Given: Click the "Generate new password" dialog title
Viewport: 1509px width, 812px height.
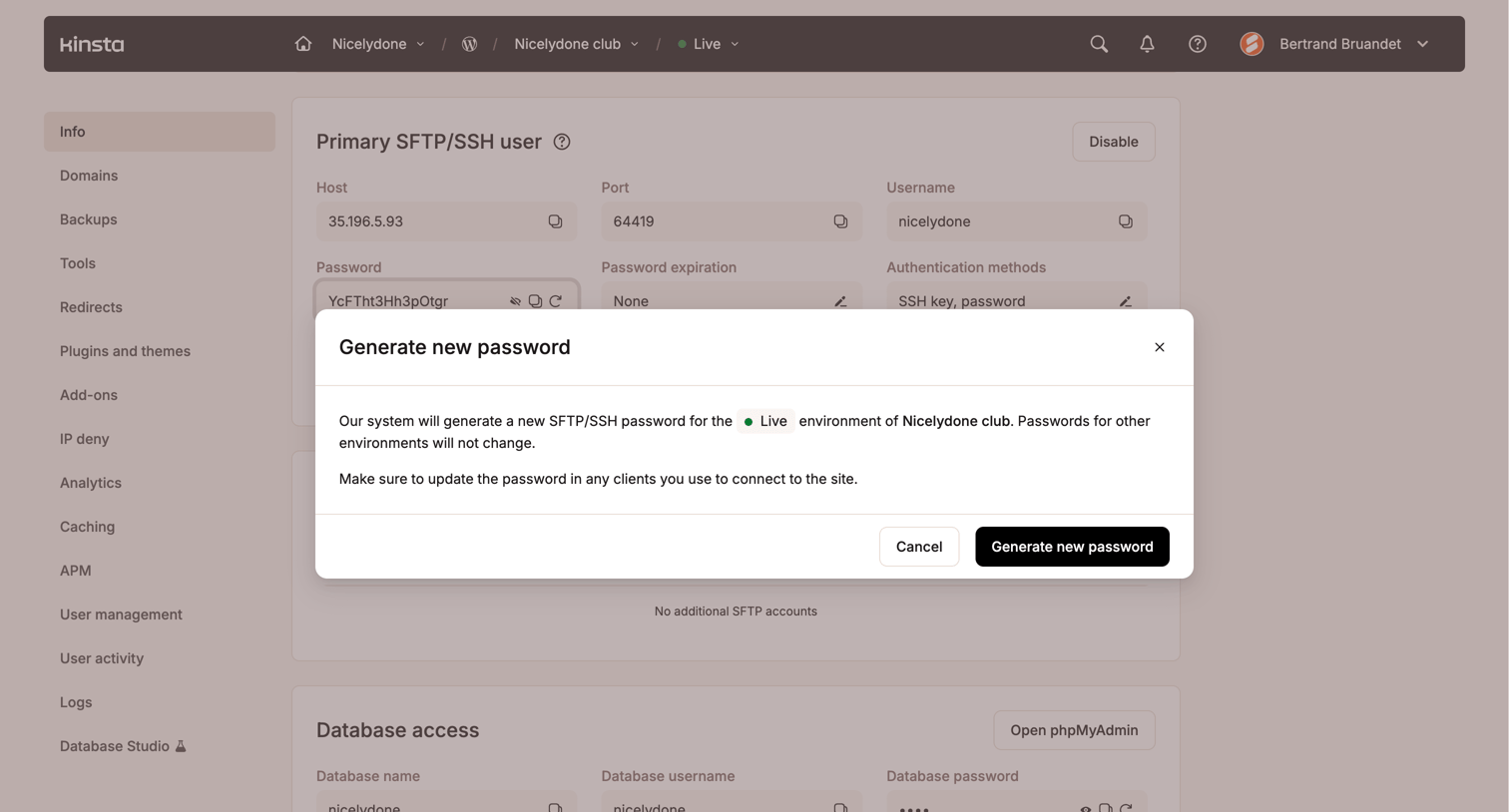Looking at the screenshot, I should pos(455,347).
